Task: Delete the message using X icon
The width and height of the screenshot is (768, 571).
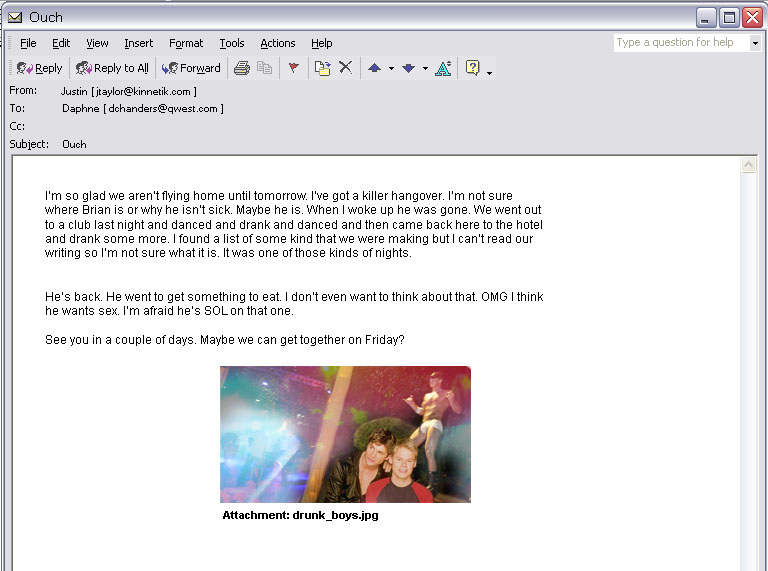Action: tap(345, 68)
